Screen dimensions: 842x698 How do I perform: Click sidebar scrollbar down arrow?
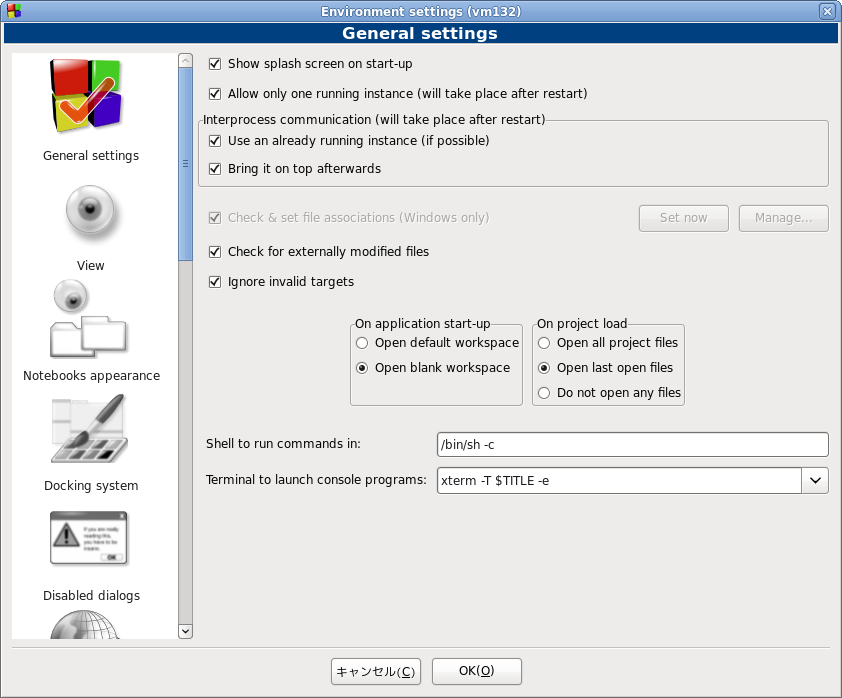pyautogui.click(x=185, y=631)
